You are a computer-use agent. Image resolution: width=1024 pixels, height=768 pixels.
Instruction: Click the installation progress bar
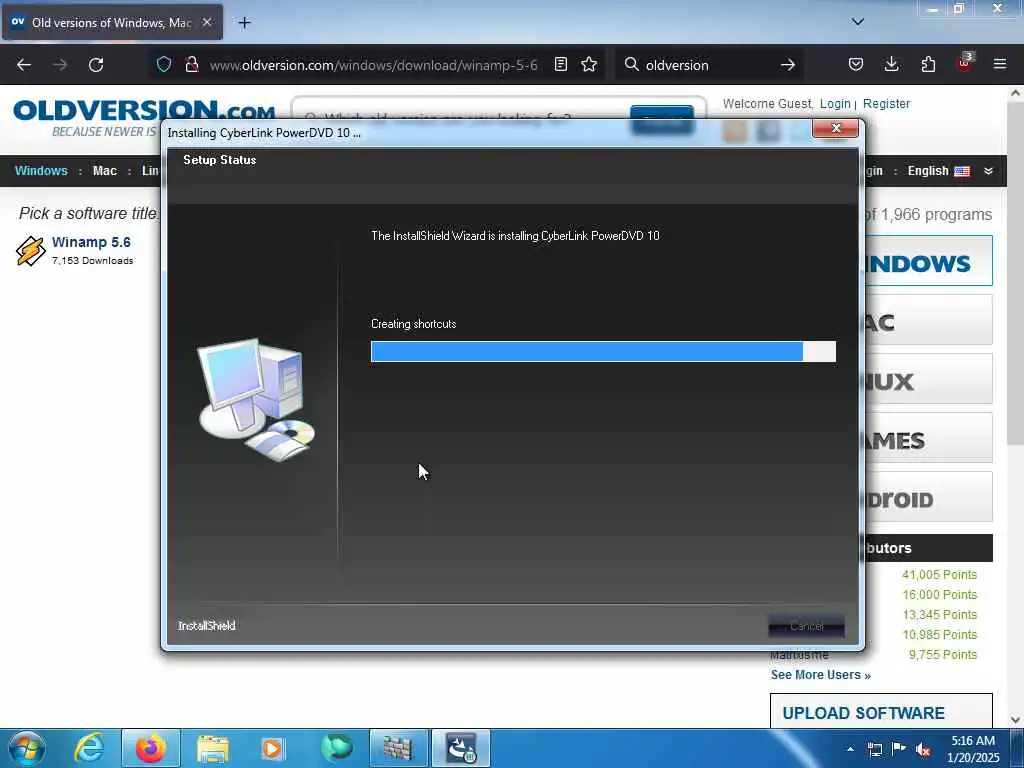(x=603, y=351)
